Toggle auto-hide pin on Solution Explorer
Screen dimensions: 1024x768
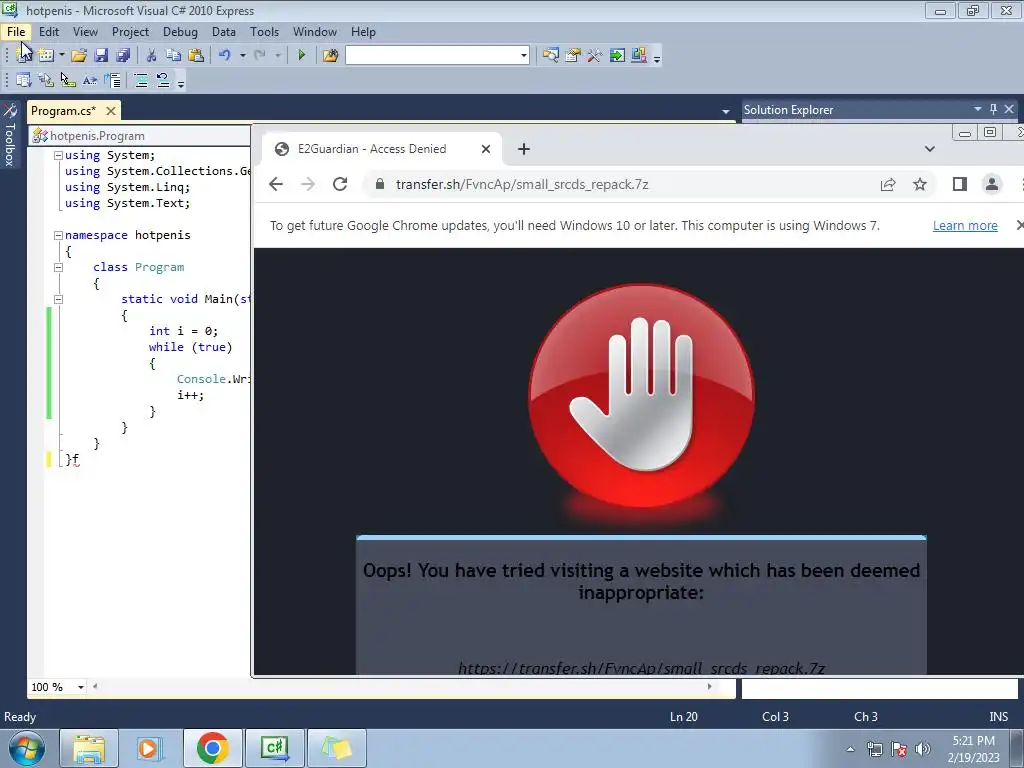(x=993, y=109)
